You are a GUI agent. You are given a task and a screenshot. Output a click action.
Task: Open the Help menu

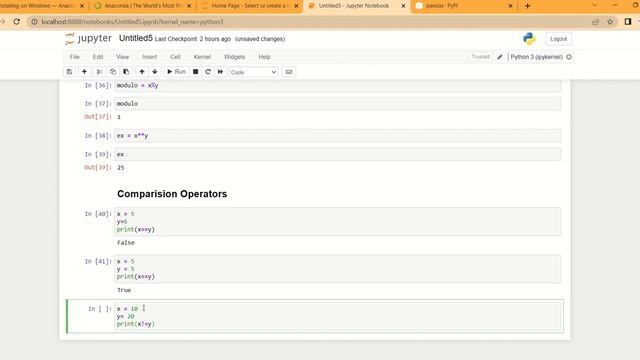click(264, 57)
